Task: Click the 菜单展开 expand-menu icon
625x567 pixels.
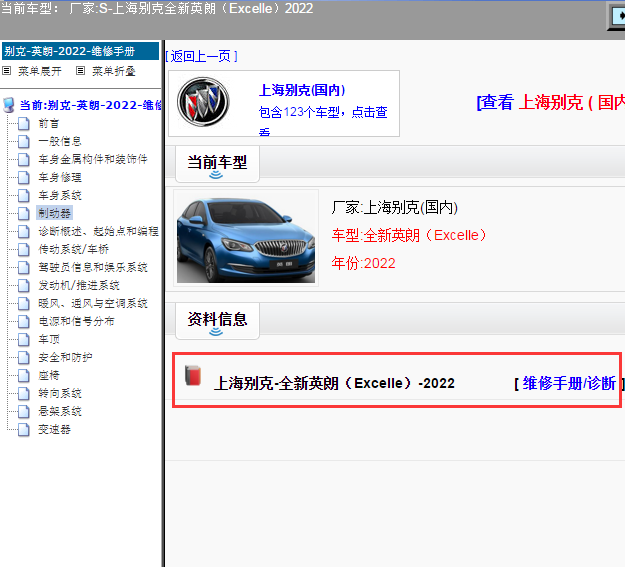Action: click(6, 71)
